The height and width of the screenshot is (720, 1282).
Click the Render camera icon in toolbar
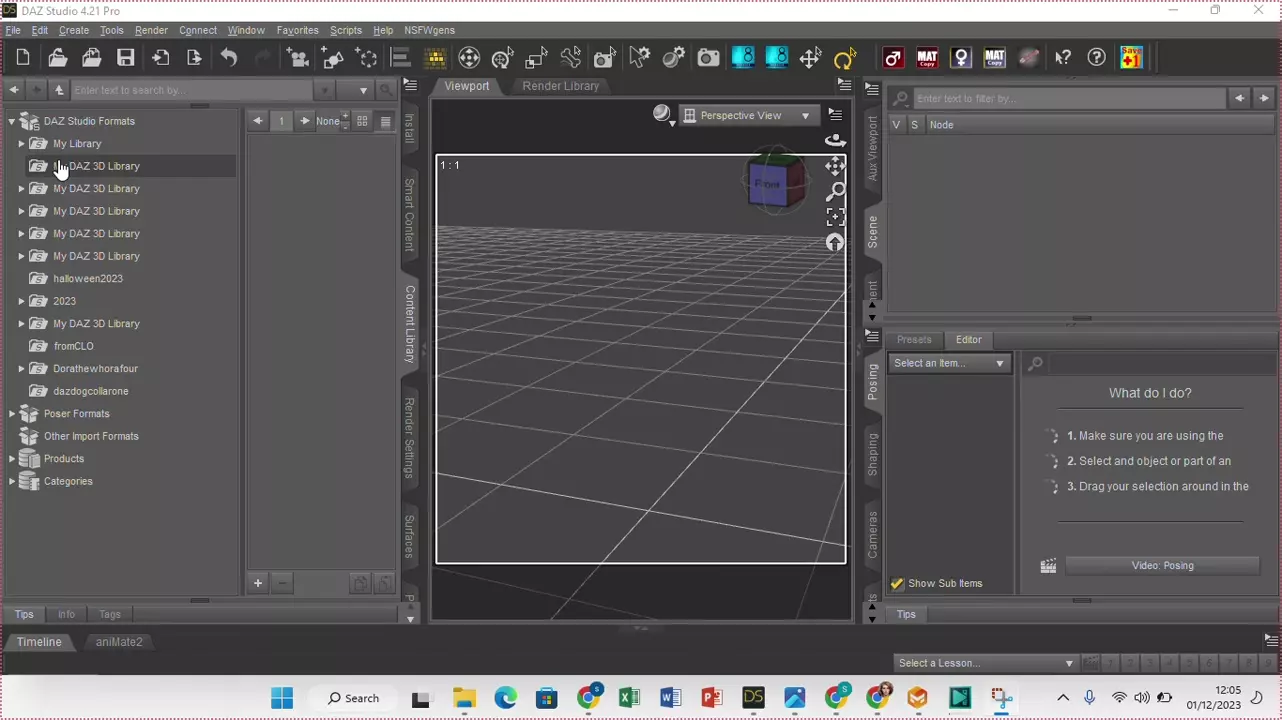[x=708, y=58]
